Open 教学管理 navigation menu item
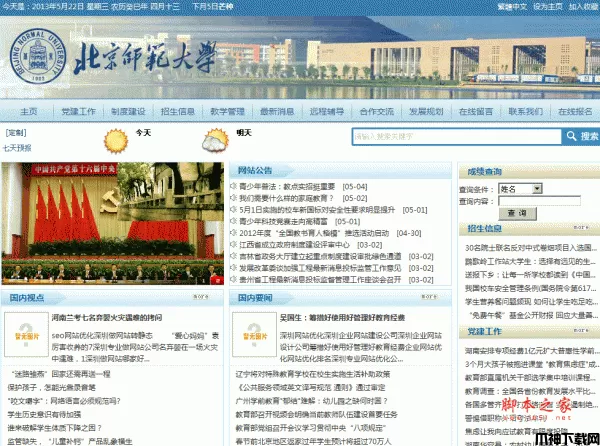Screen dimensions: 600x446 [227, 111]
